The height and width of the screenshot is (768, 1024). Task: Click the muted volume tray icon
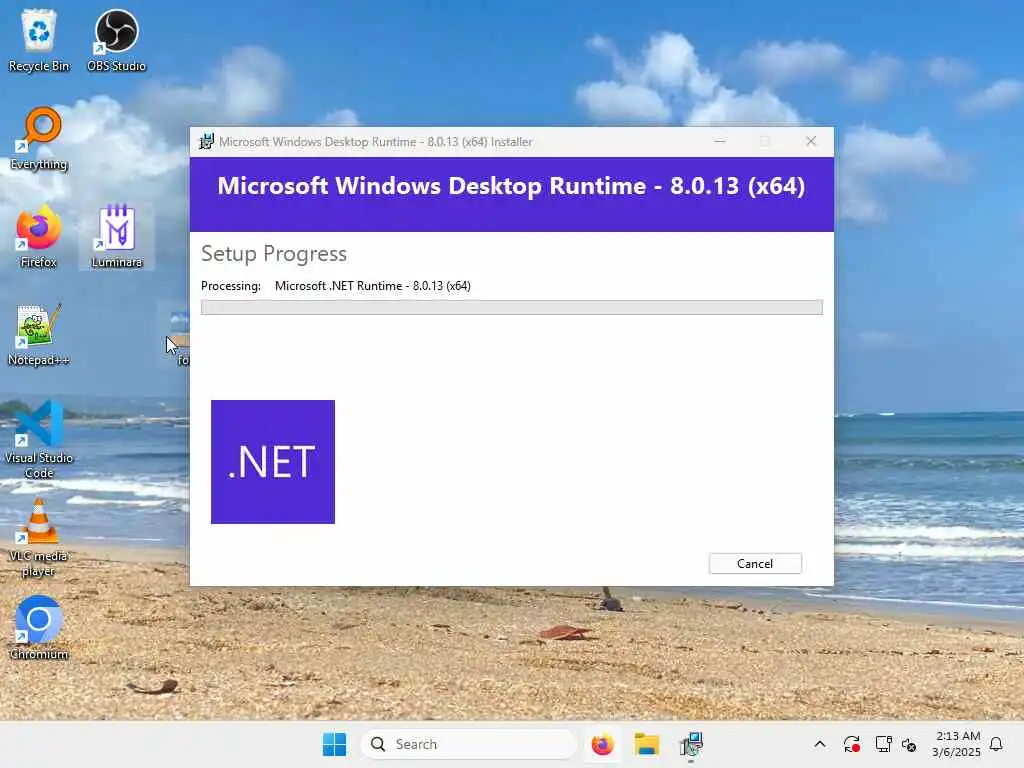pos(909,744)
